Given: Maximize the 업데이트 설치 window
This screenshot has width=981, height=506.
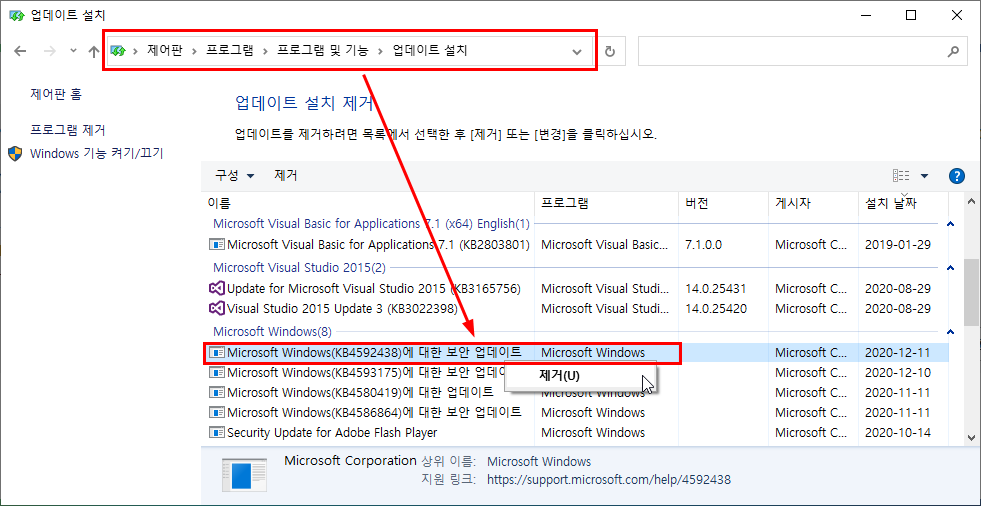Looking at the screenshot, I should (911, 16).
